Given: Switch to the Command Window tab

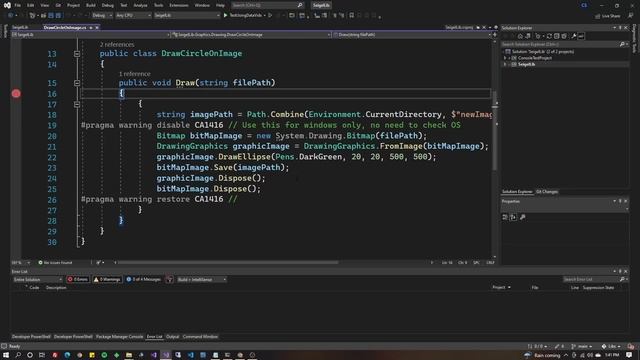Looking at the screenshot, I should pyautogui.click(x=200, y=337).
